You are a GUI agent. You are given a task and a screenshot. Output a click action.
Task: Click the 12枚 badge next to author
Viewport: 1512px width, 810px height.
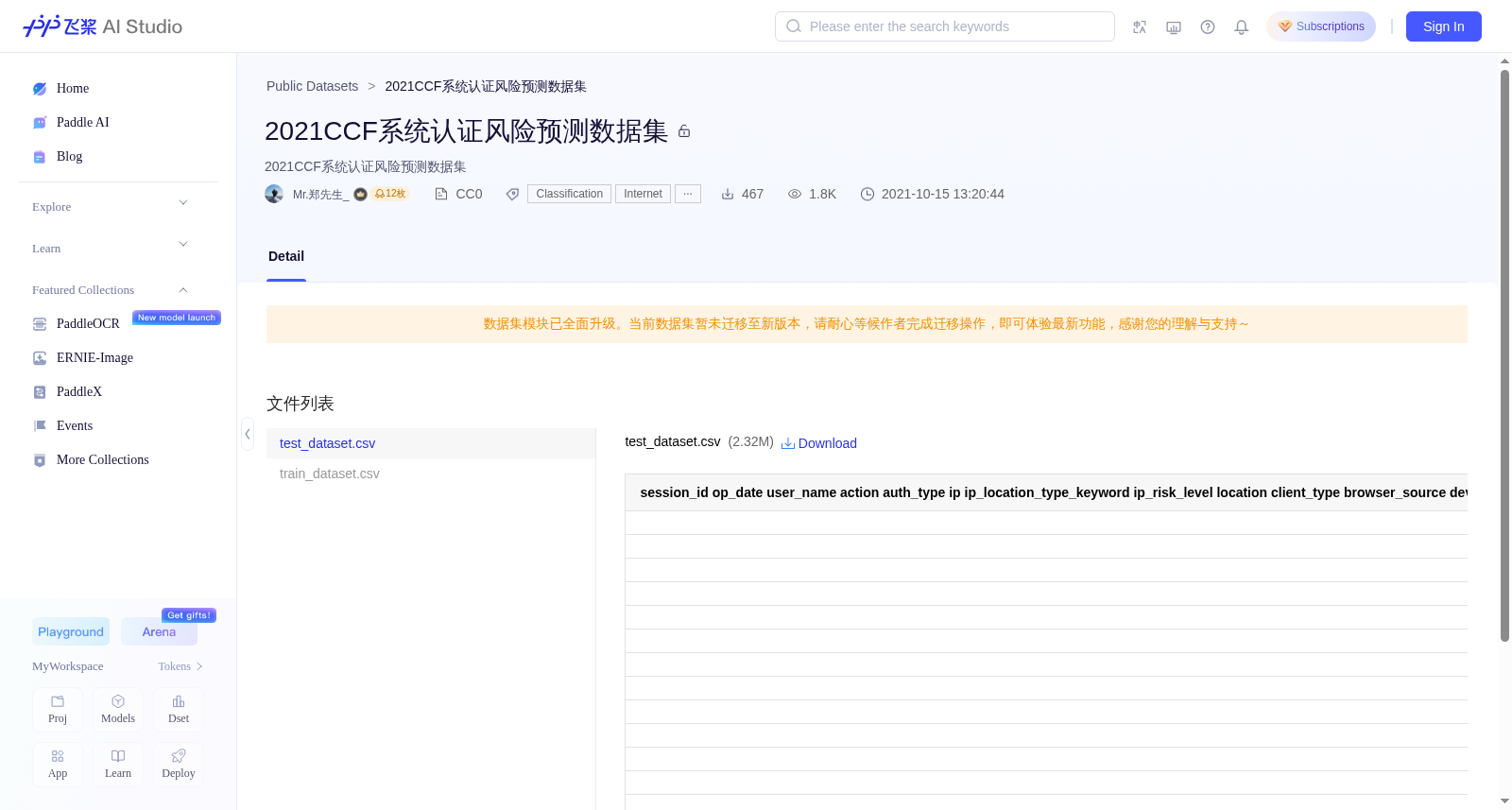coord(390,194)
